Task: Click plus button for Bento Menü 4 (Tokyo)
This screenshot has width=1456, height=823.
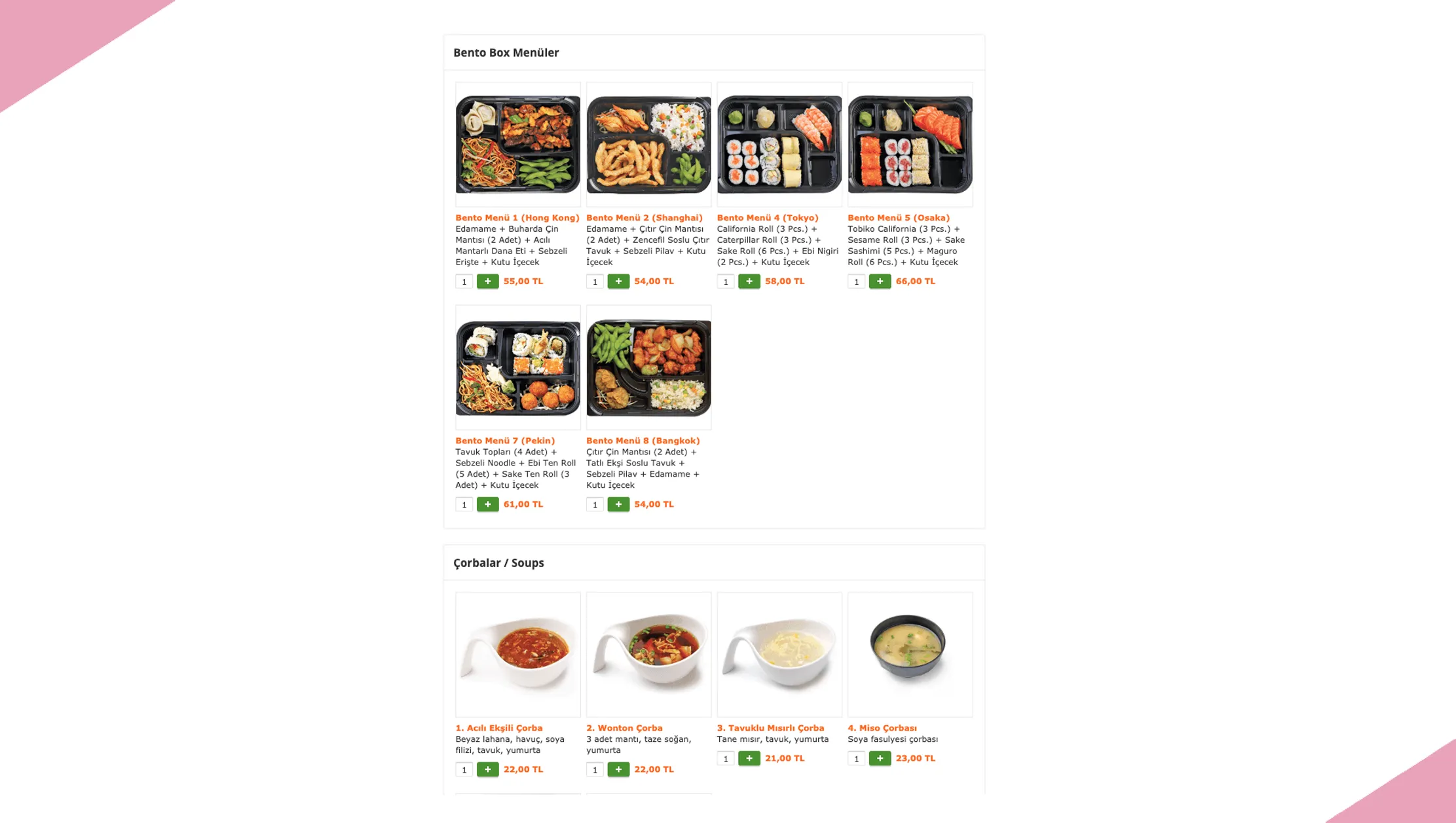Action: click(749, 282)
